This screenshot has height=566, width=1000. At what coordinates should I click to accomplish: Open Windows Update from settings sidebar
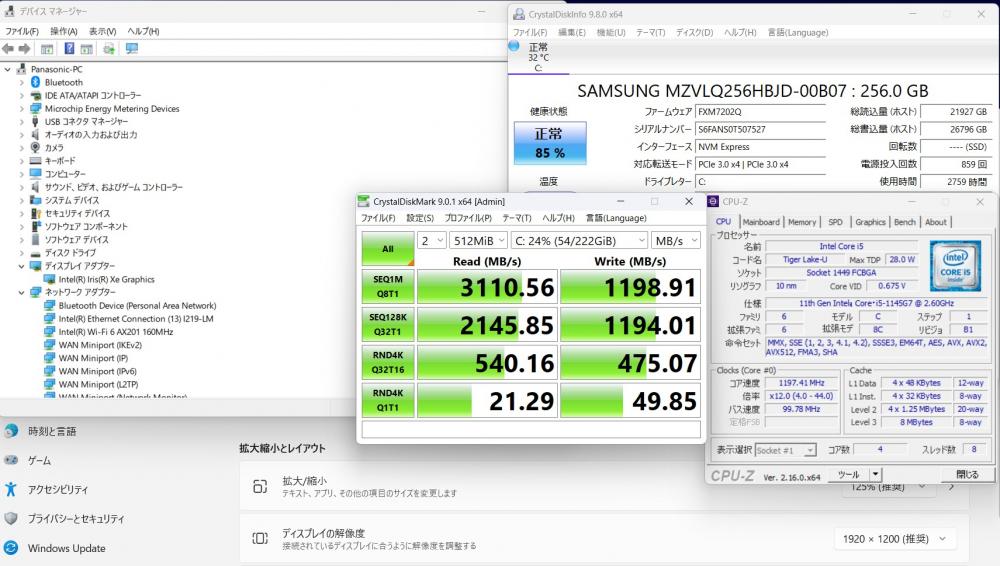pyautogui.click(x=66, y=548)
